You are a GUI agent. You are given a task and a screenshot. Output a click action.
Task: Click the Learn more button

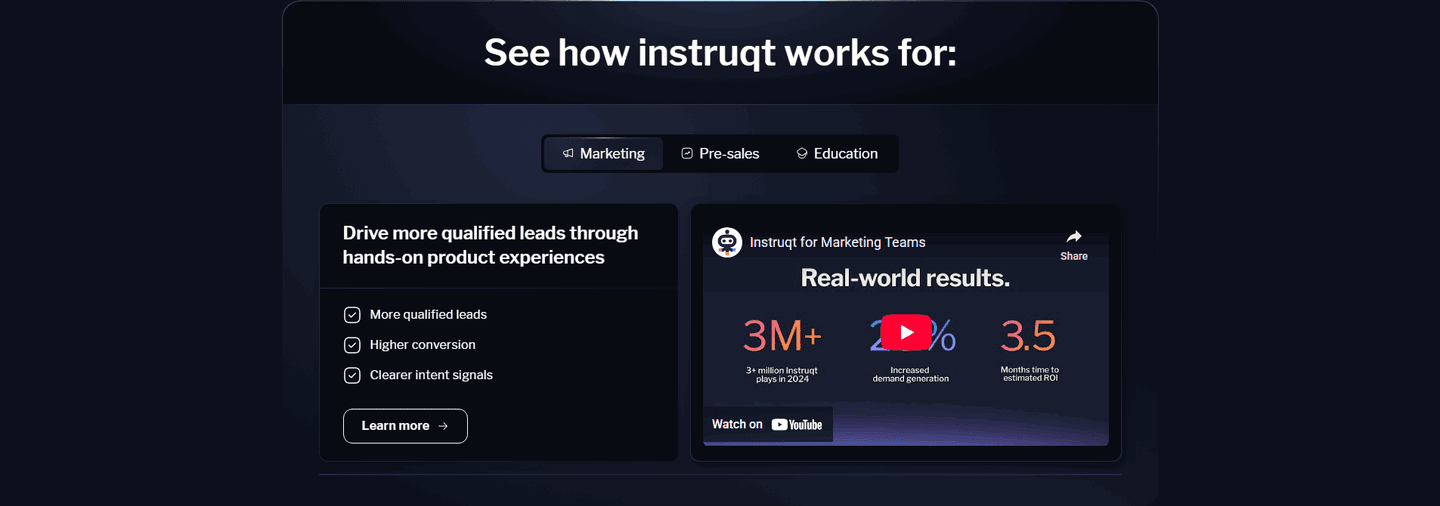[405, 426]
